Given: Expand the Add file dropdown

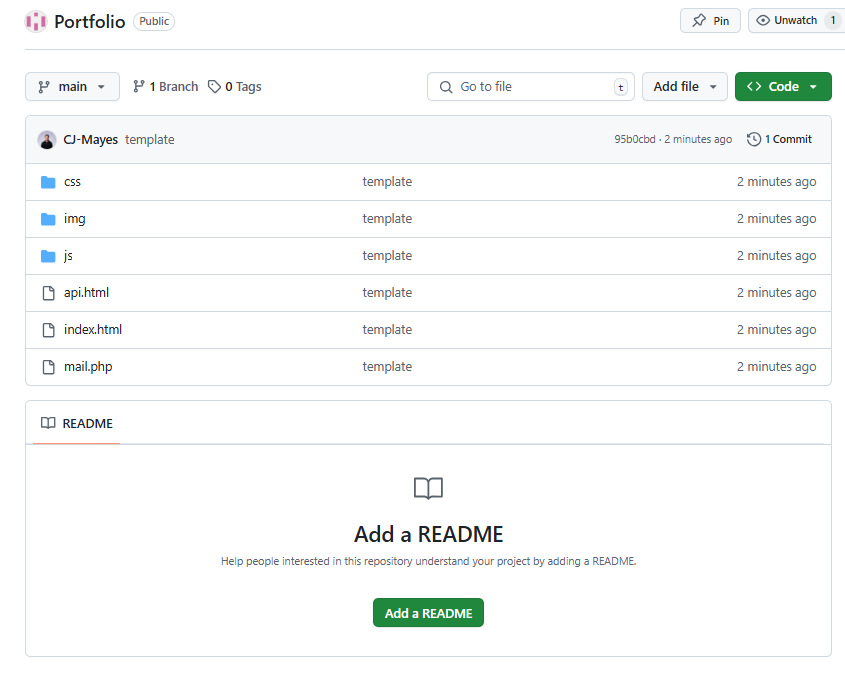Looking at the screenshot, I should coord(685,87).
